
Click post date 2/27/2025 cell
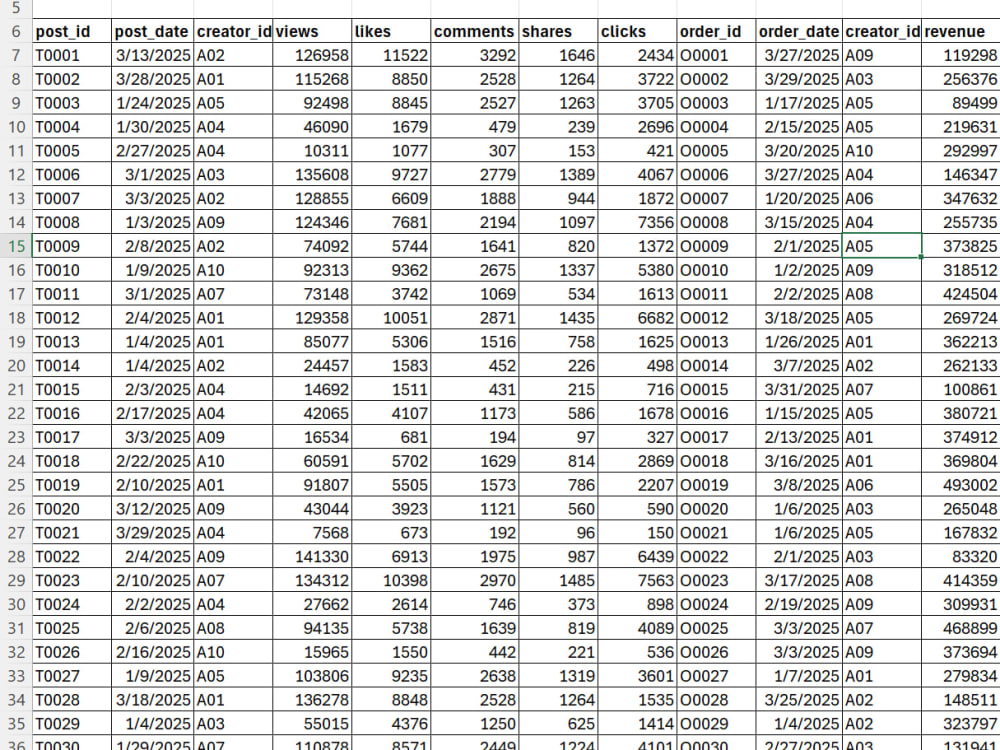pyautogui.click(x=152, y=151)
